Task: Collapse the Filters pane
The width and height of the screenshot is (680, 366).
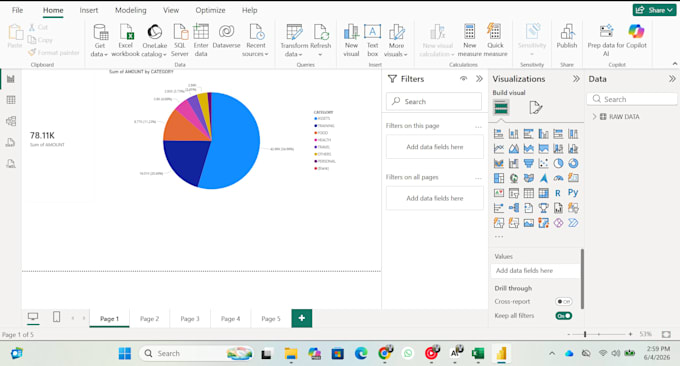Action: click(x=479, y=78)
